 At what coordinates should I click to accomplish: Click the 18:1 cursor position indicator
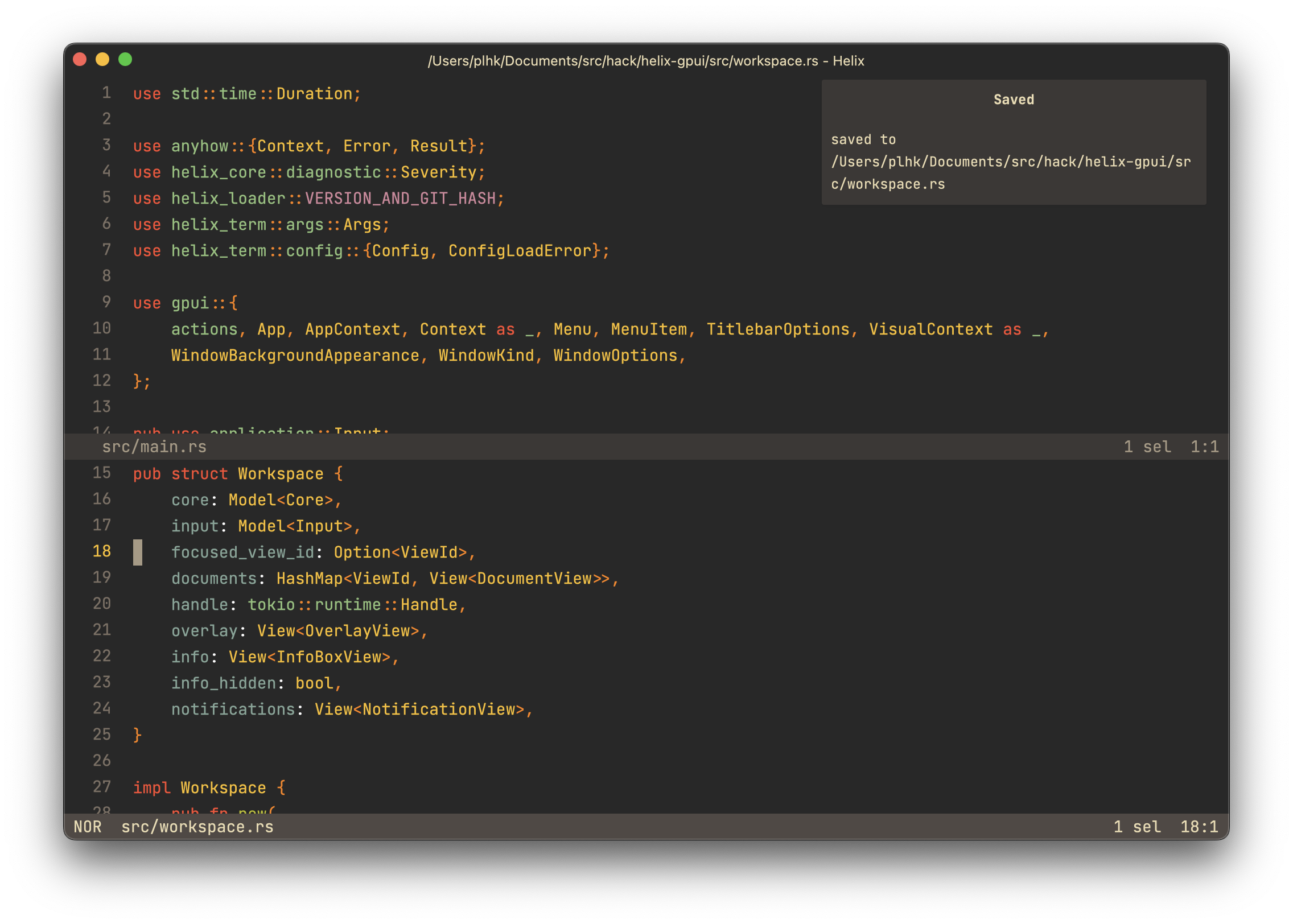[1199, 827]
